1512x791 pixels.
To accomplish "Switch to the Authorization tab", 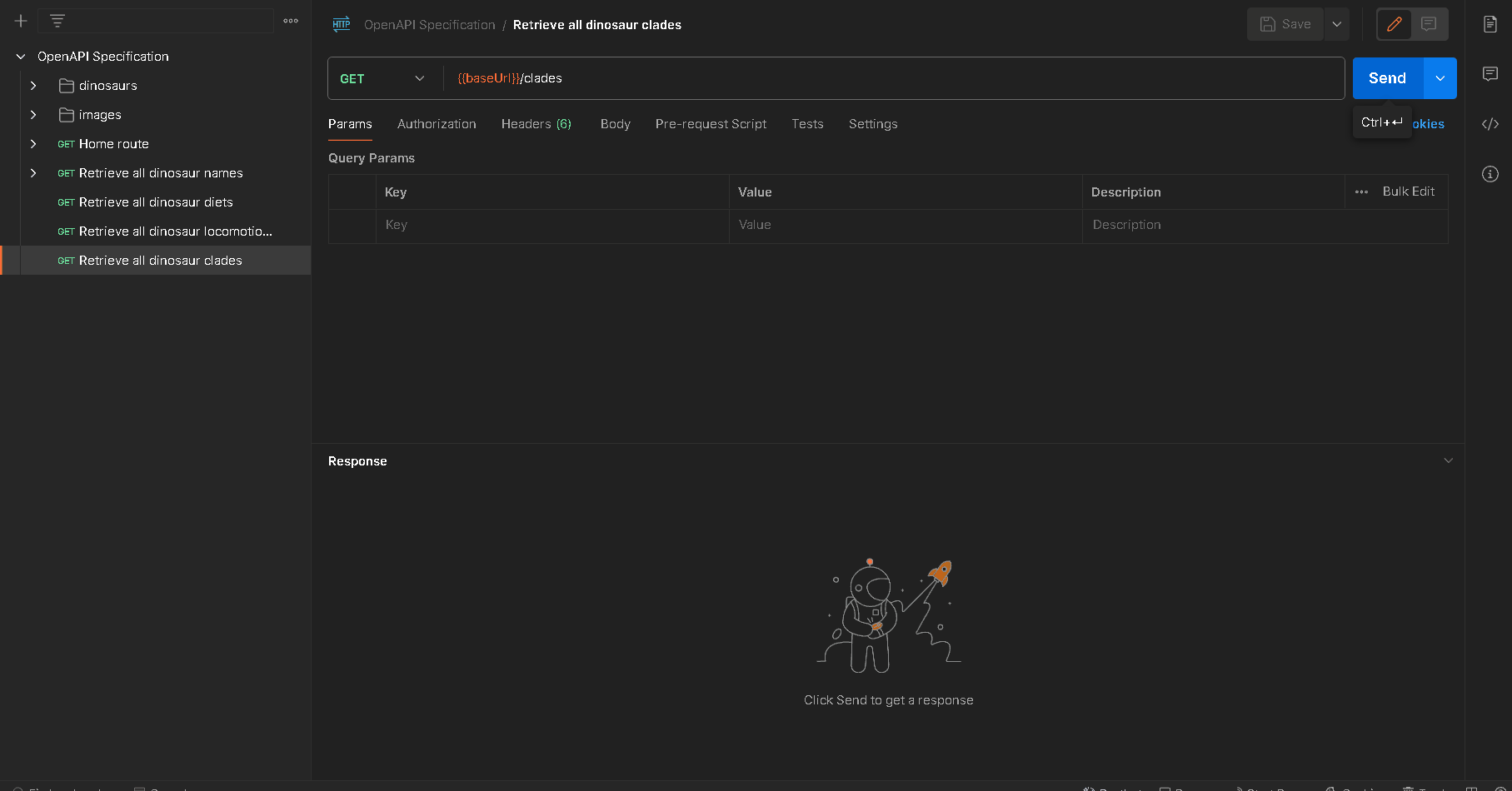I will coord(437,124).
